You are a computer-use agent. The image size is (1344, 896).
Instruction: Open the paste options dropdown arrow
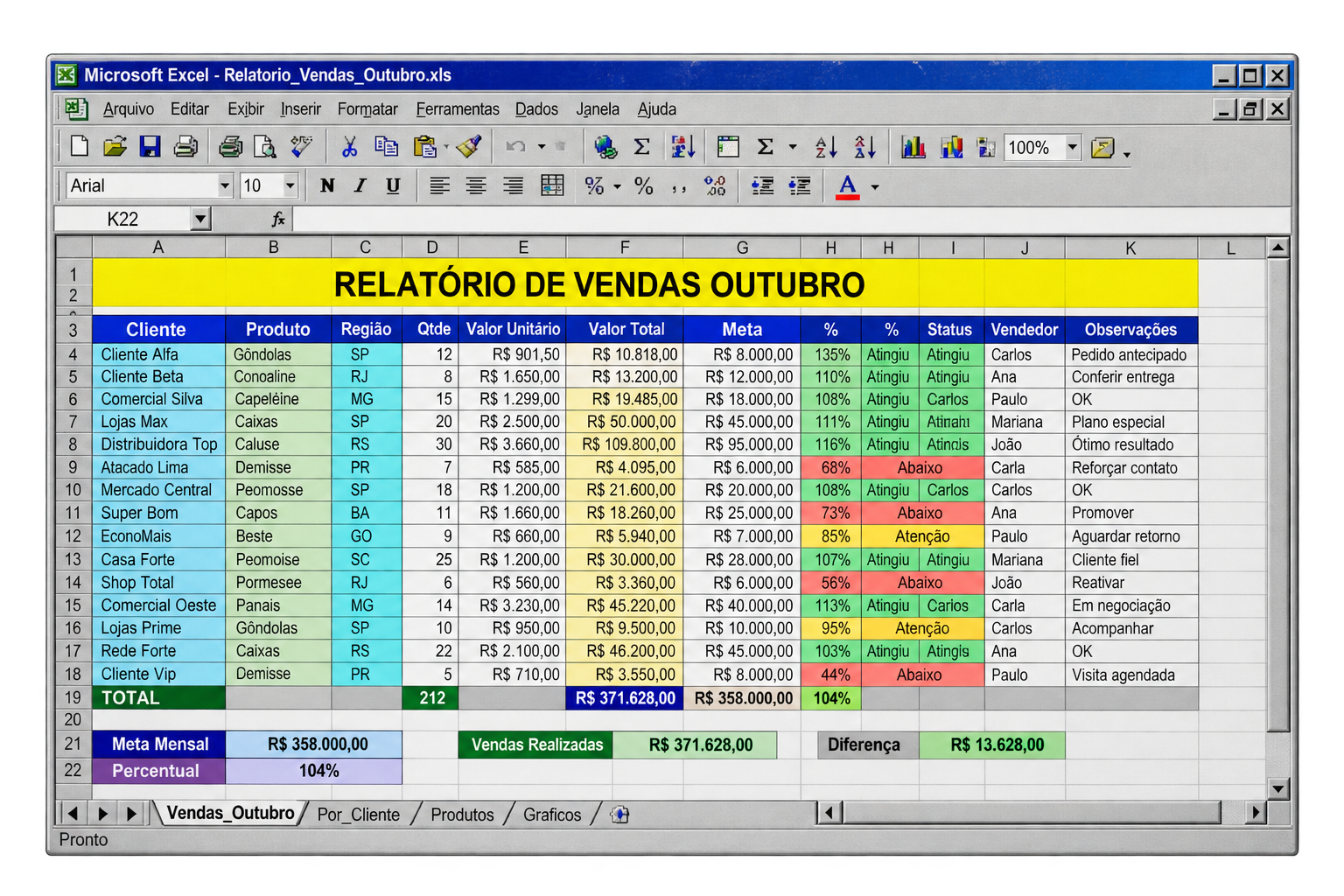(446, 147)
